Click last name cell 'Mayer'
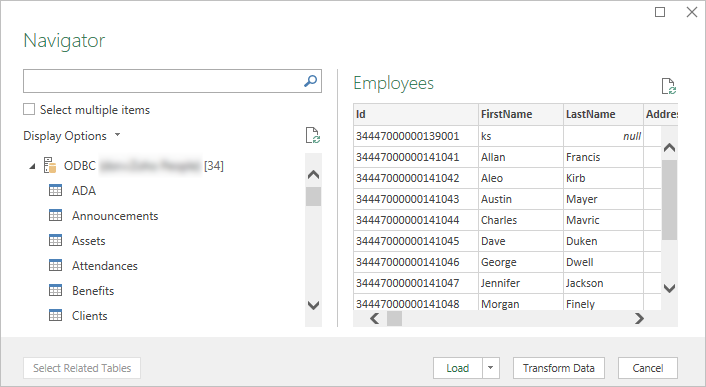This screenshot has height=387, width=706. (603, 199)
